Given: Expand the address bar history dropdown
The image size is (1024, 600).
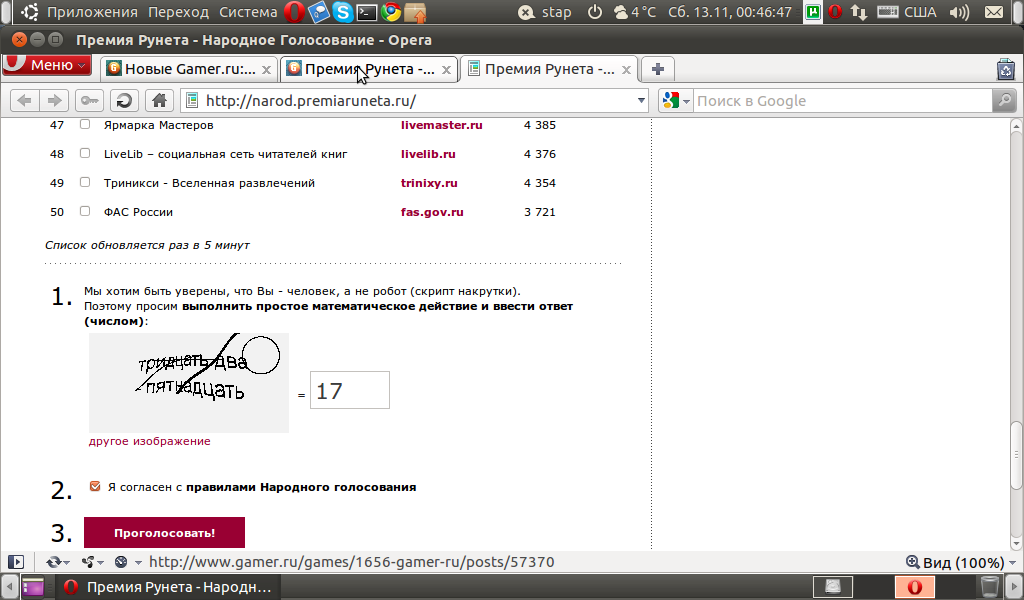Looking at the screenshot, I should (x=641, y=101).
